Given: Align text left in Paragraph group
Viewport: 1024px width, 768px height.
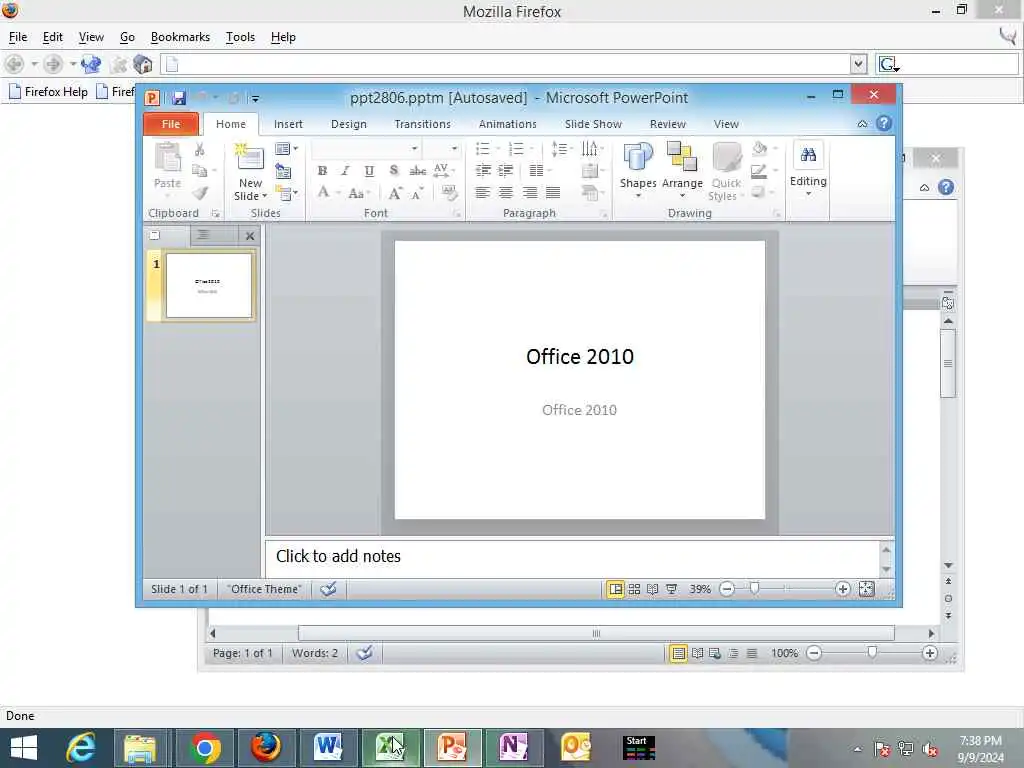Looking at the screenshot, I should point(483,193).
